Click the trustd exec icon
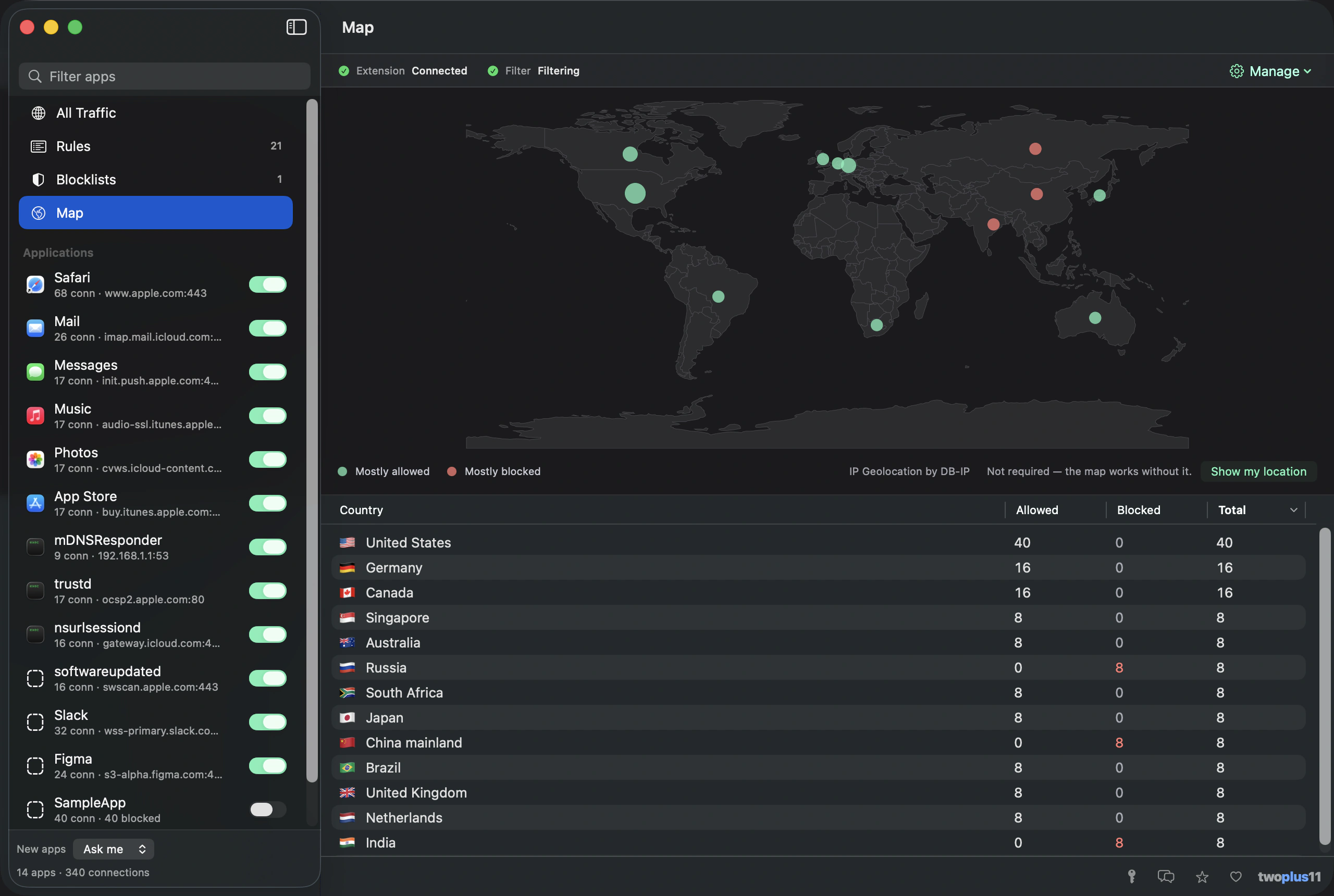 pos(35,591)
